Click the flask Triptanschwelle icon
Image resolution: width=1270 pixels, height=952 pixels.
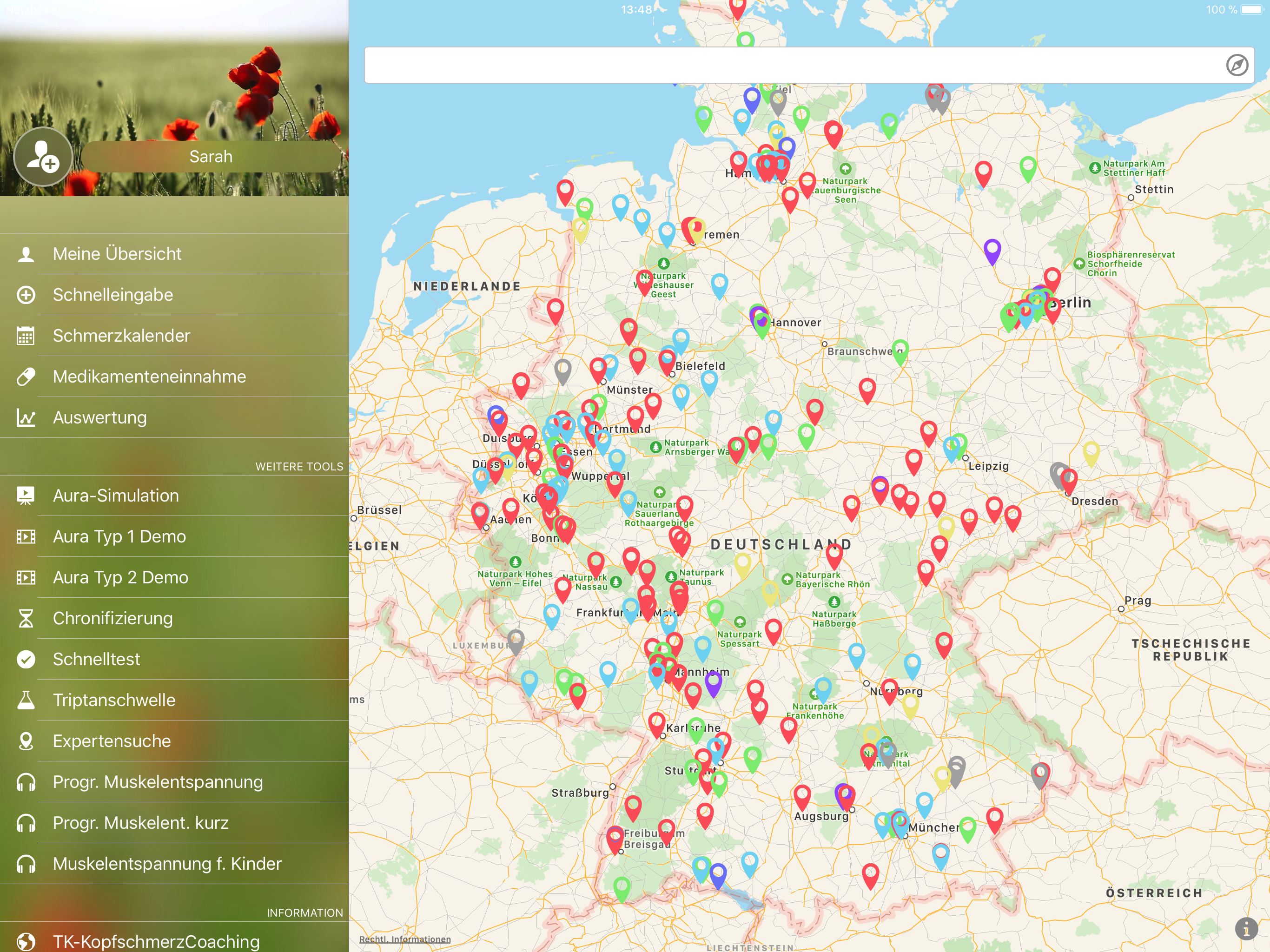click(x=26, y=700)
